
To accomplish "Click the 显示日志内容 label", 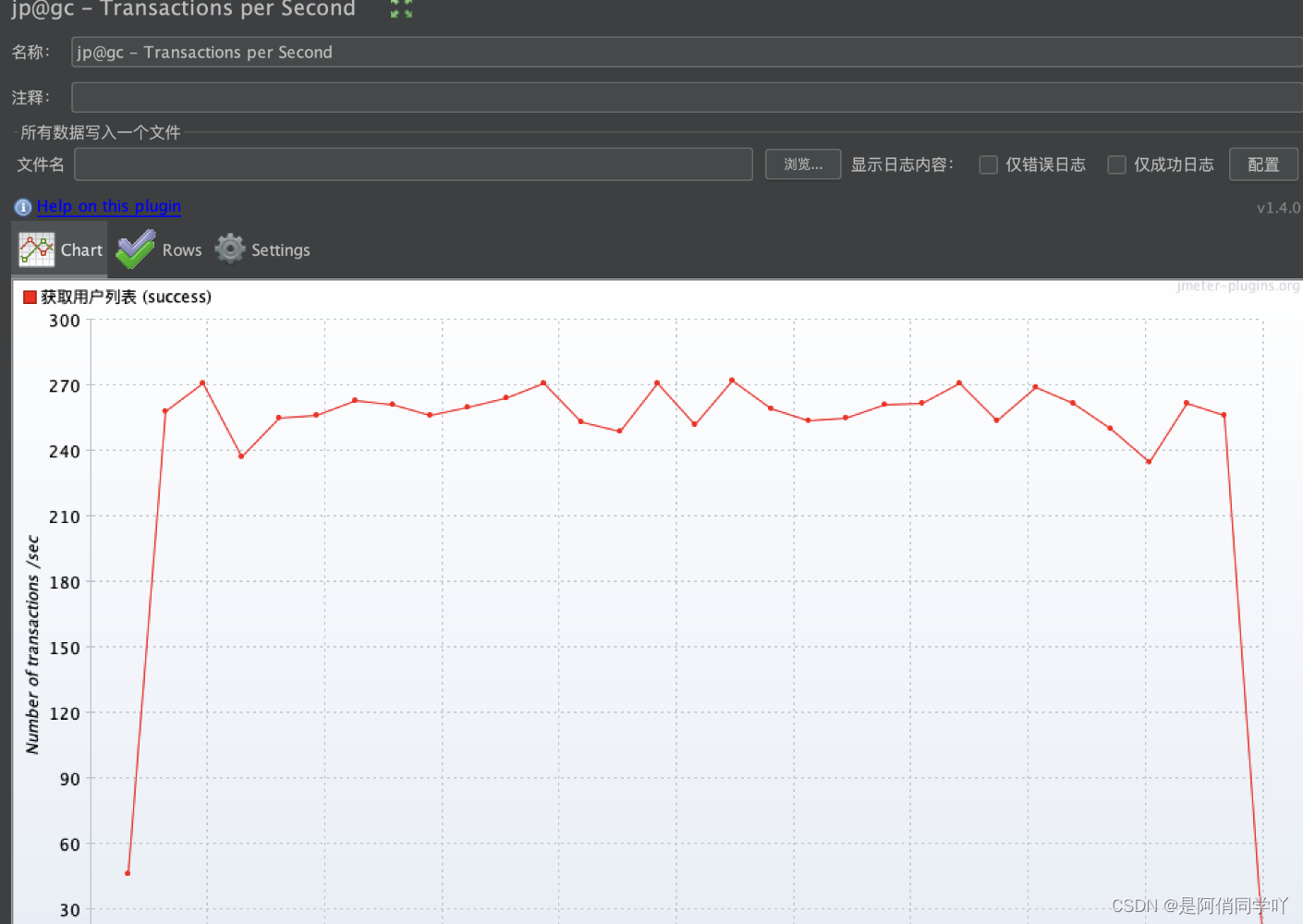I will click(902, 164).
